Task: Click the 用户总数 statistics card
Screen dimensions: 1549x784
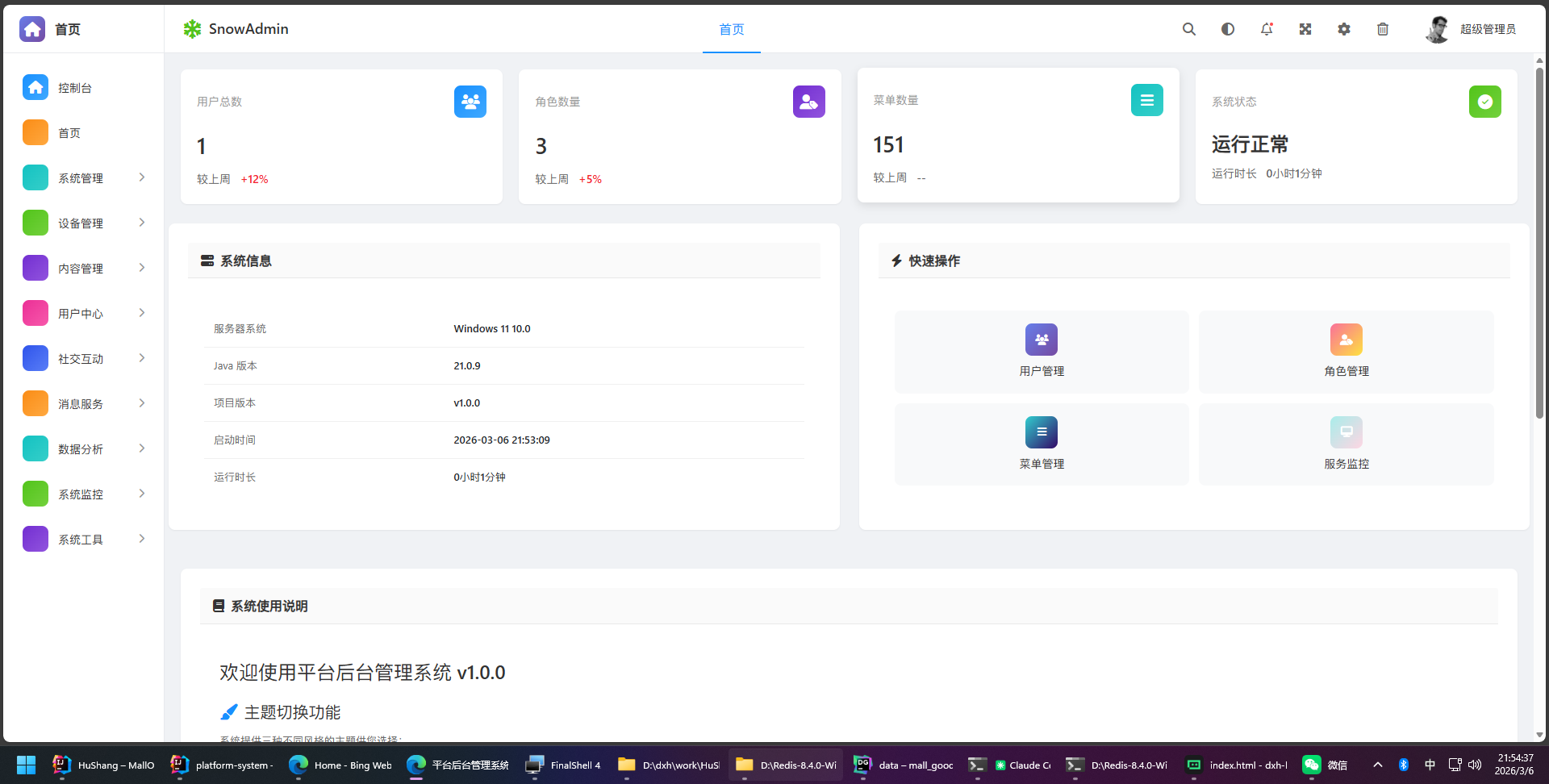Action: click(340, 136)
